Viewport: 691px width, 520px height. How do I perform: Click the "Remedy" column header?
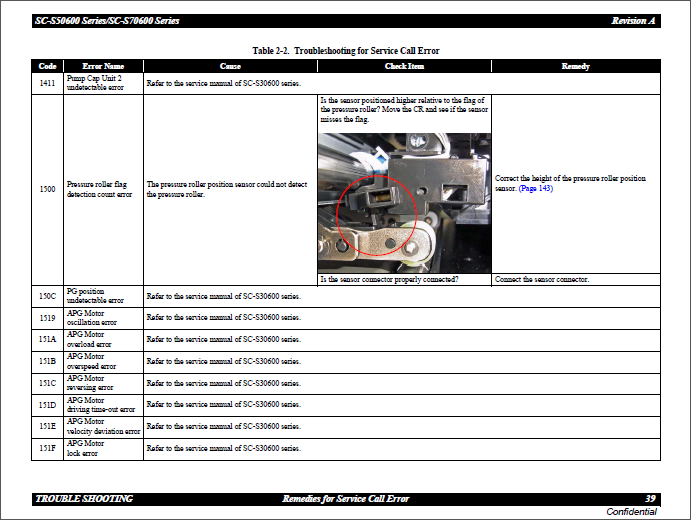576,66
